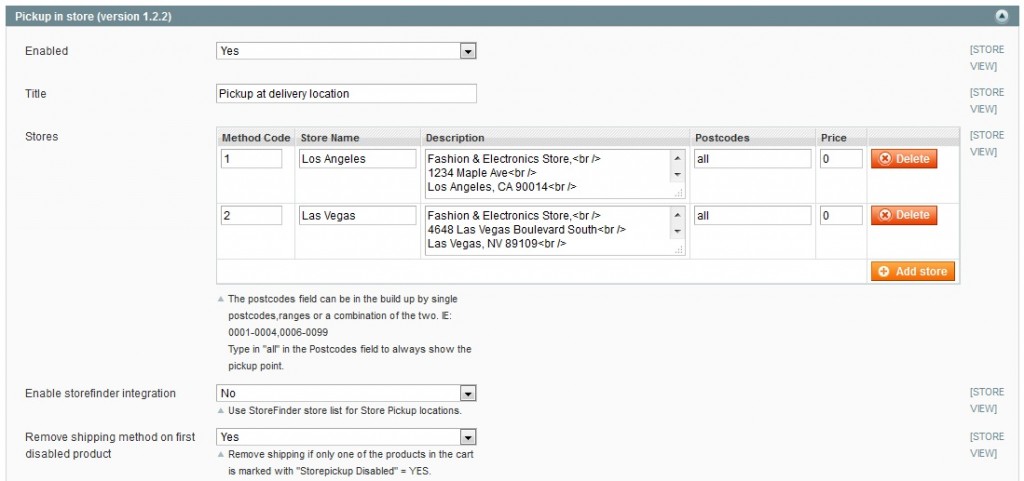Click resize handle of Las Vegas description
Viewport: 1024px width, 481px height.
[x=678, y=250]
